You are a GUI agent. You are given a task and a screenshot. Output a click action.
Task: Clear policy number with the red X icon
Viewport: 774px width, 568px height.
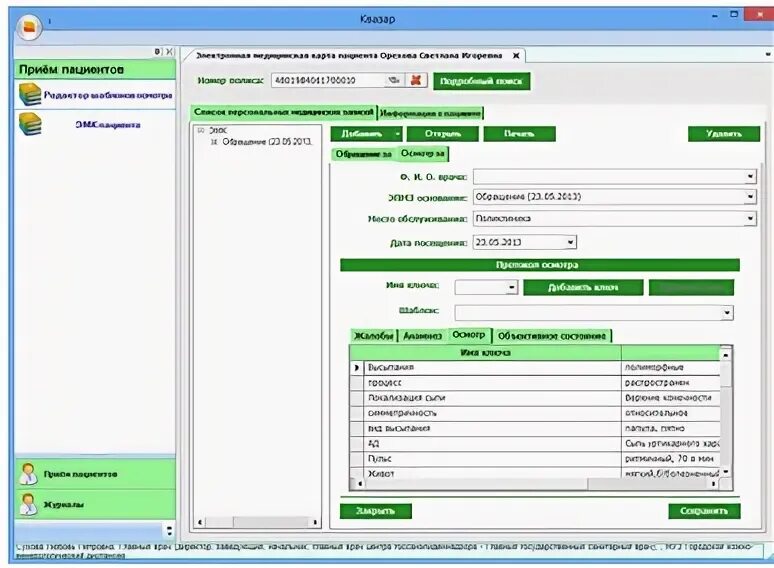[416, 80]
